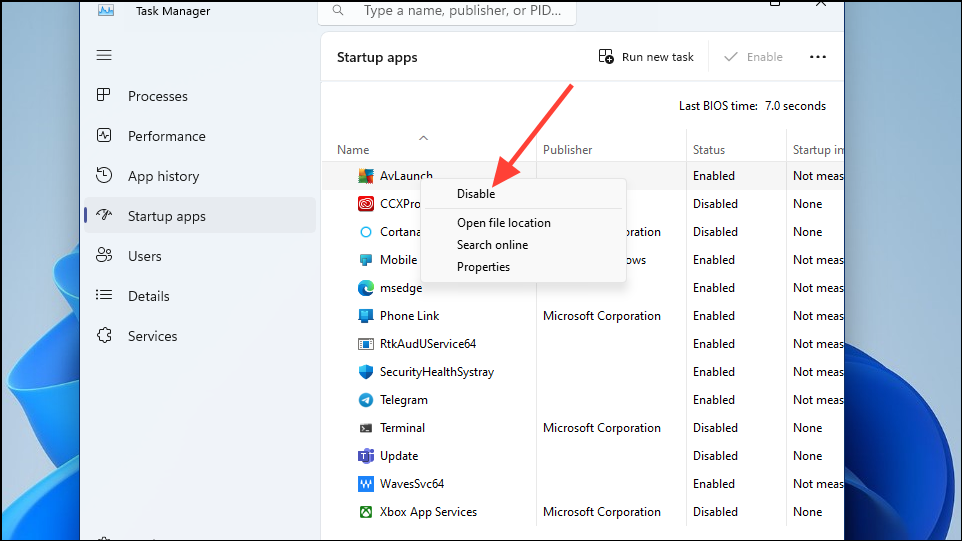Click Disabled status of Terminal row

pyautogui.click(x=715, y=428)
